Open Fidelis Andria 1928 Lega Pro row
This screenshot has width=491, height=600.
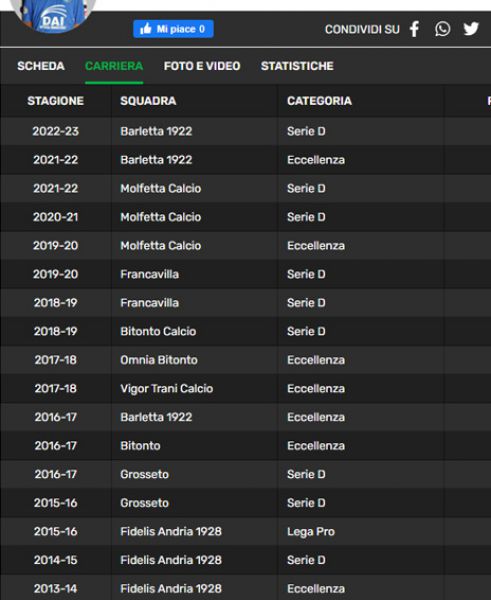pos(245,532)
